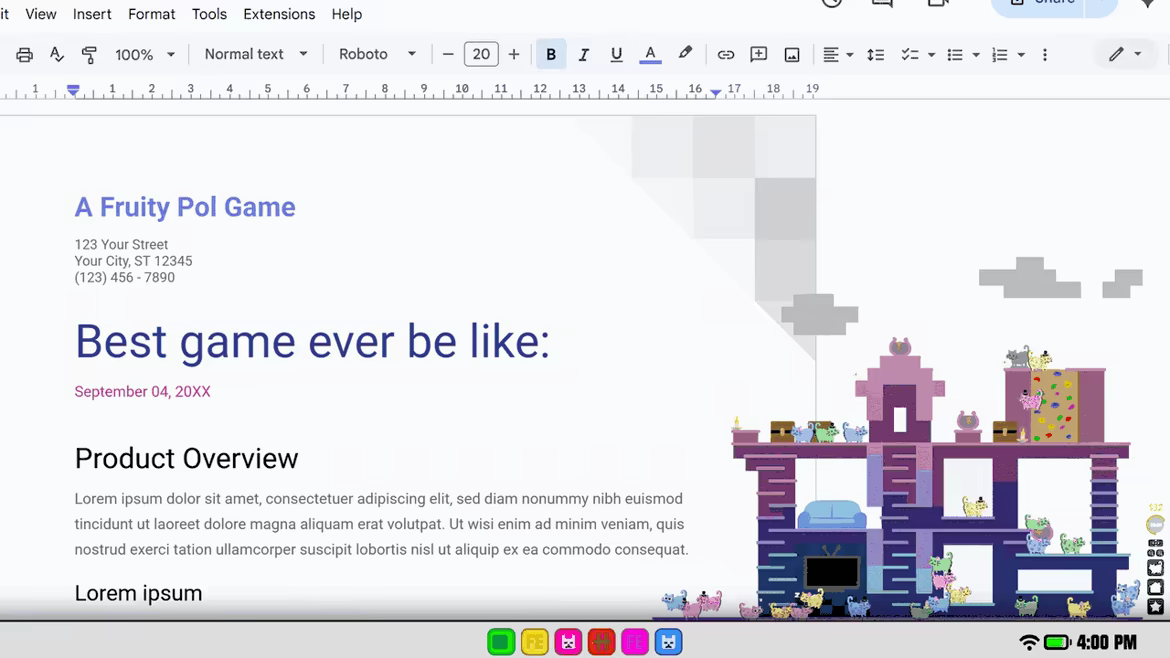Print the document using the printer icon
This screenshot has height=658, width=1170.
tap(25, 54)
